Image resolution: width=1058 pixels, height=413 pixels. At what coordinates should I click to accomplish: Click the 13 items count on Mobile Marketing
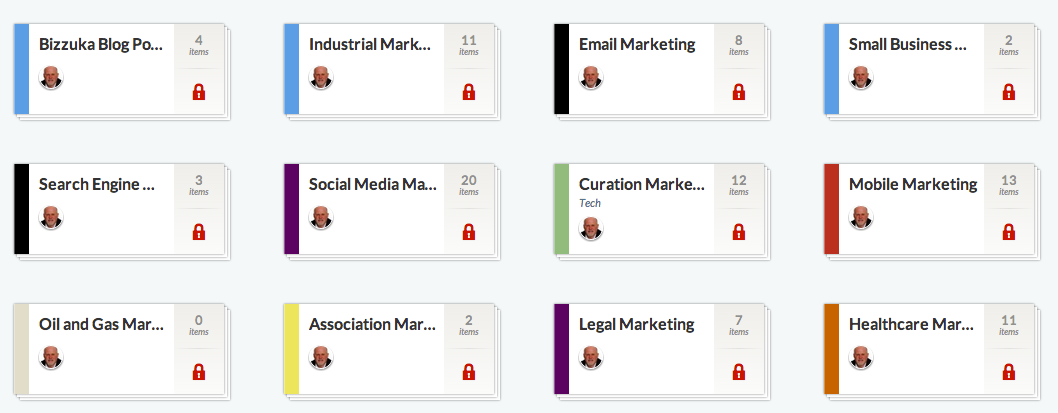[1008, 185]
